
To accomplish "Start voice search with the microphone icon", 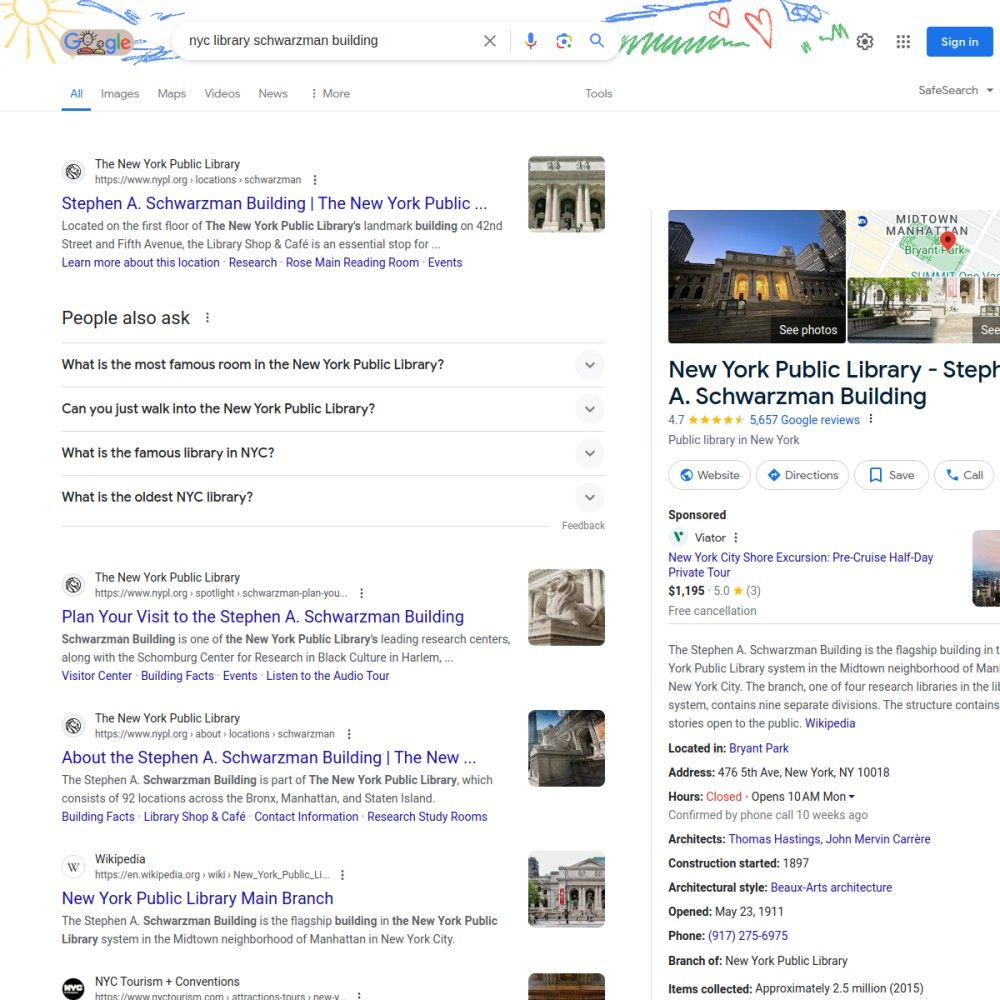I will tap(531, 41).
